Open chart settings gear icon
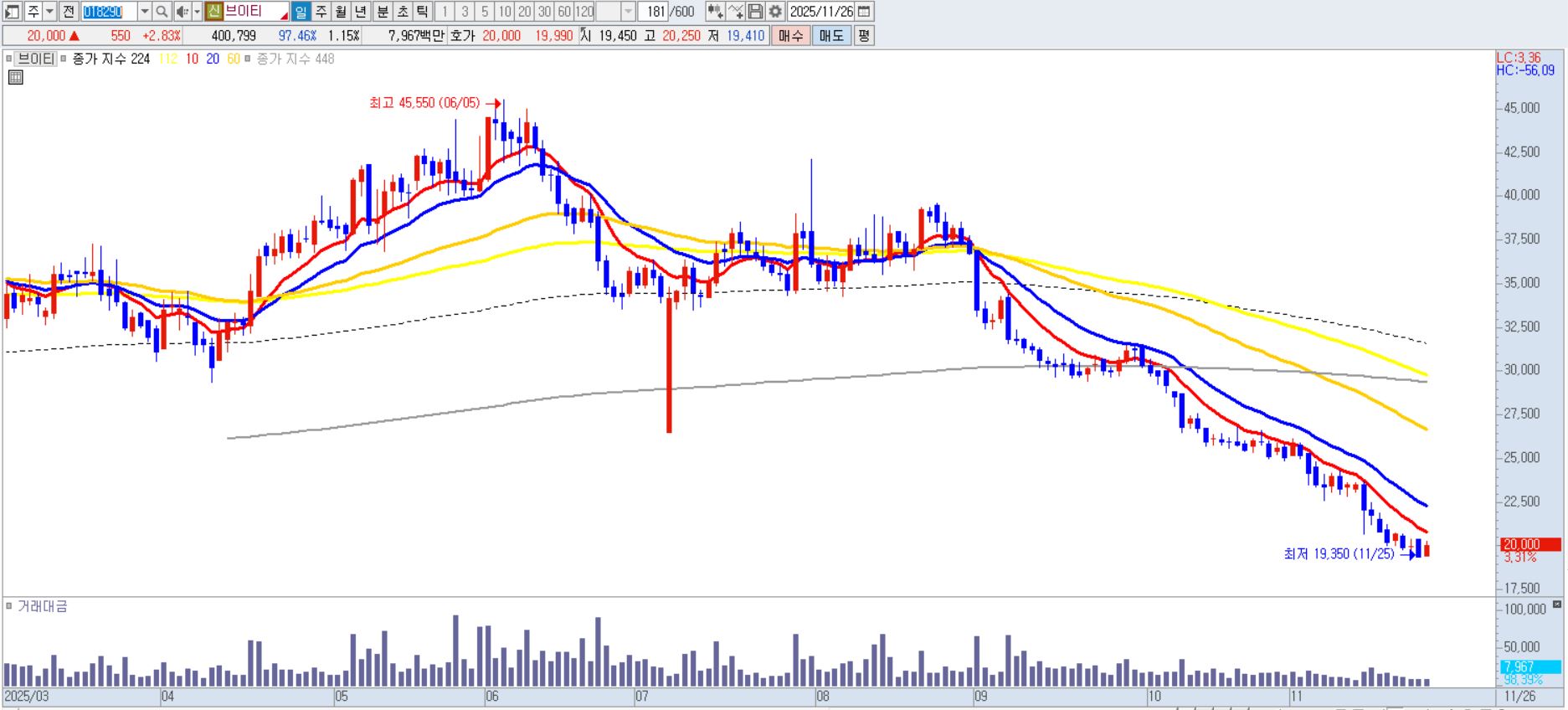The height and width of the screenshot is (710, 1568). [x=775, y=12]
